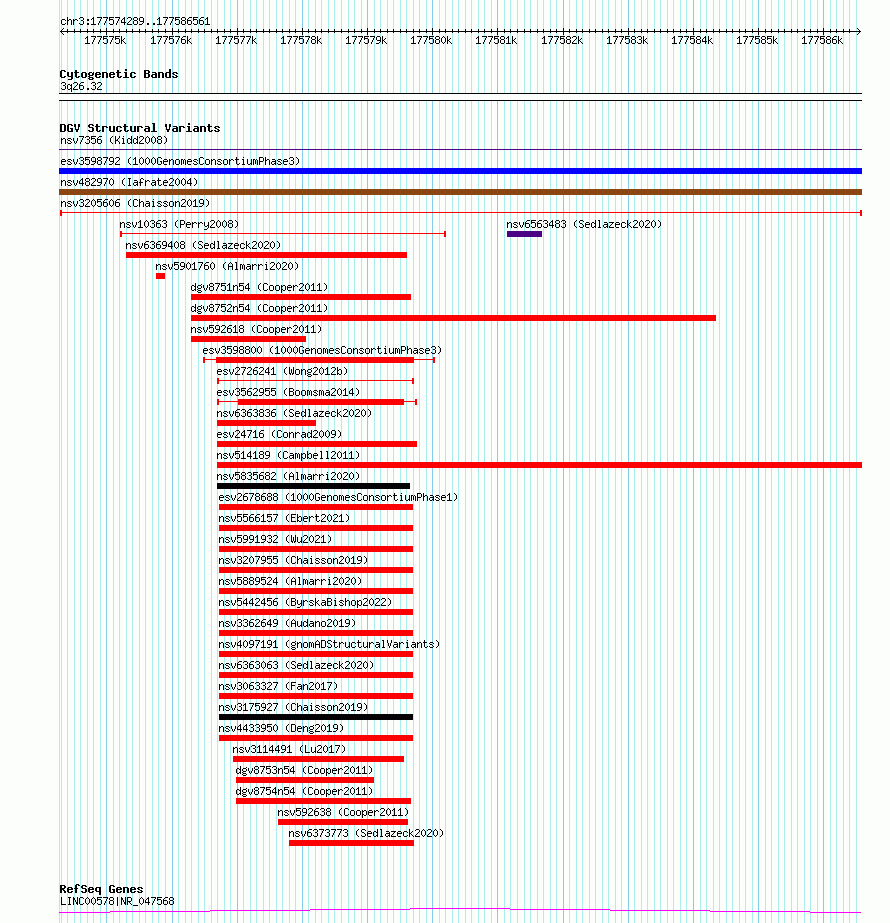Click the 177575k ruler position
This screenshot has height=923, width=890.
[x=105, y=40]
